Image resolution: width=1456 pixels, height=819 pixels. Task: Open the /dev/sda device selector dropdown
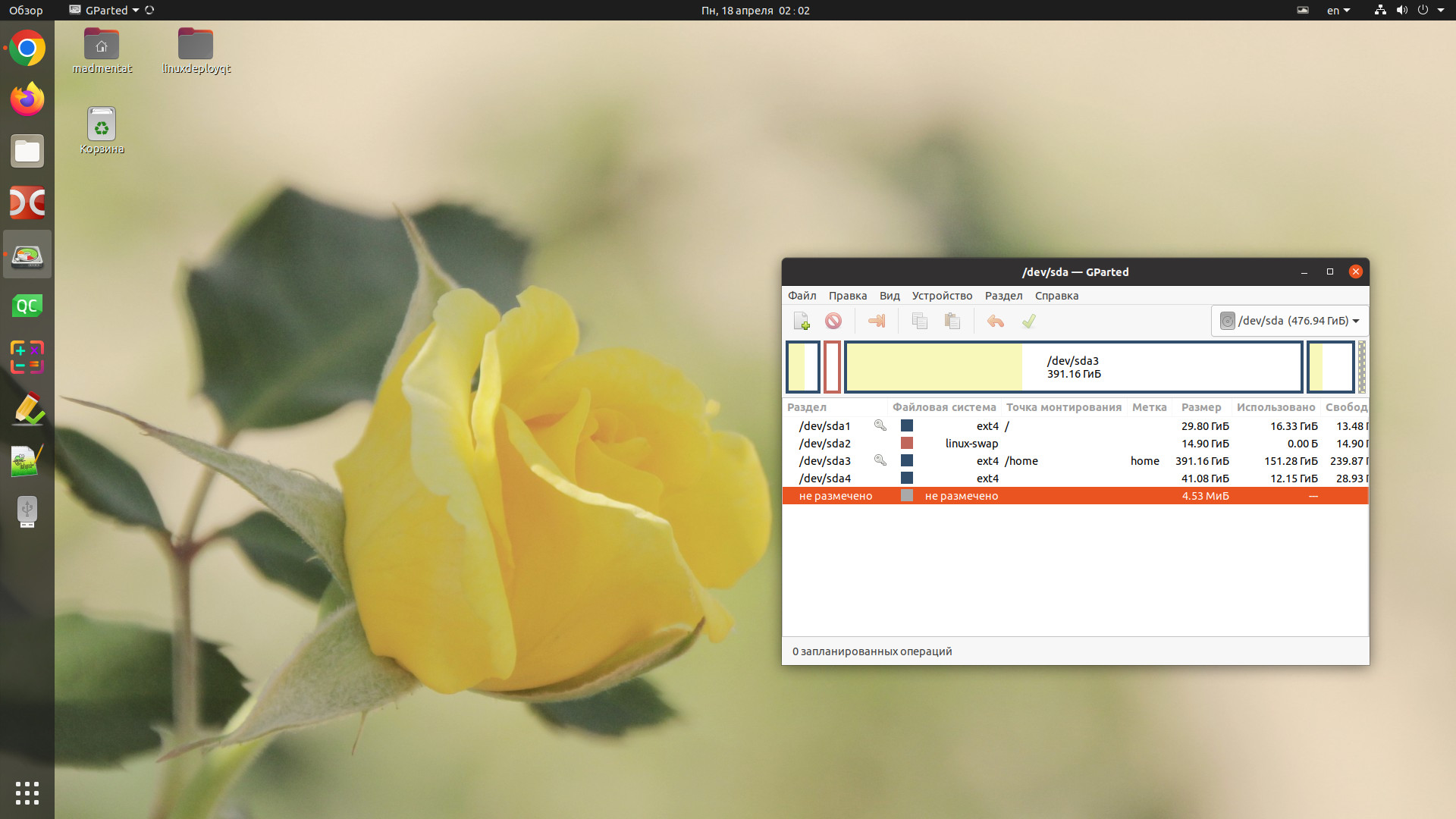coord(1289,321)
